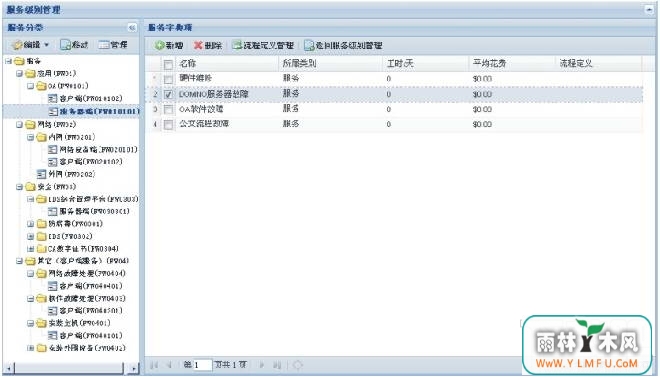Collapse the 内网(PW0201) tree node
Viewport: 660px width, 380px height.
(30, 137)
